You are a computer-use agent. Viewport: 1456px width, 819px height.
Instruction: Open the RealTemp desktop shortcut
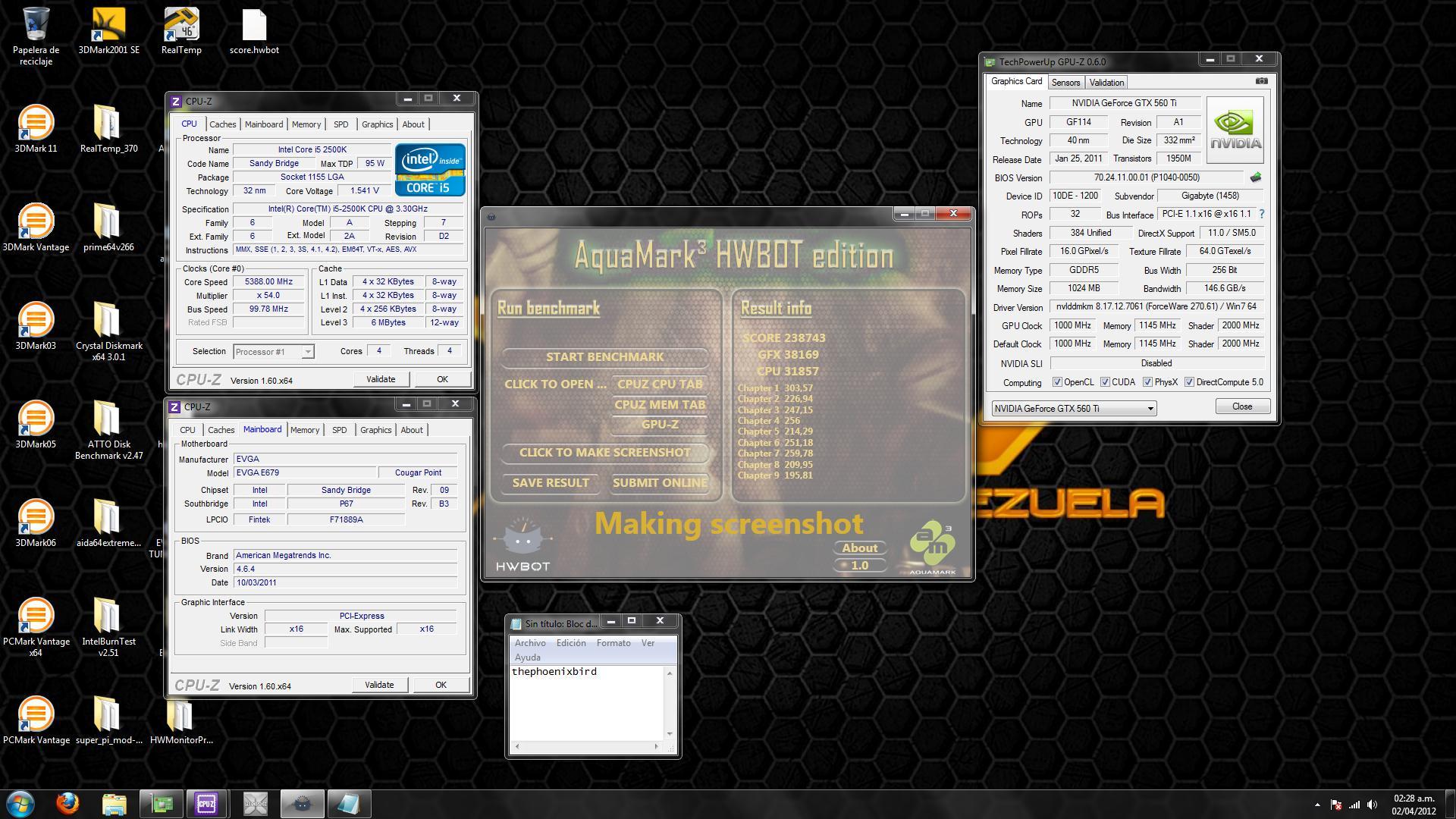tap(181, 32)
